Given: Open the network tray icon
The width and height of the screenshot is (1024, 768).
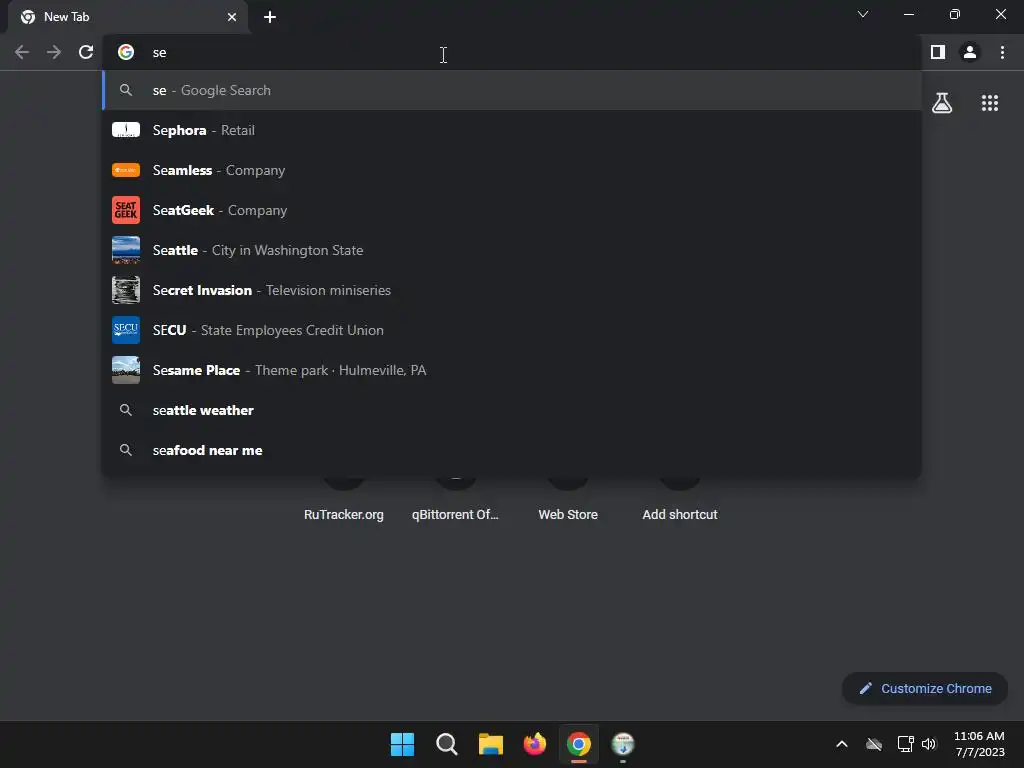Looking at the screenshot, I should [x=905, y=744].
